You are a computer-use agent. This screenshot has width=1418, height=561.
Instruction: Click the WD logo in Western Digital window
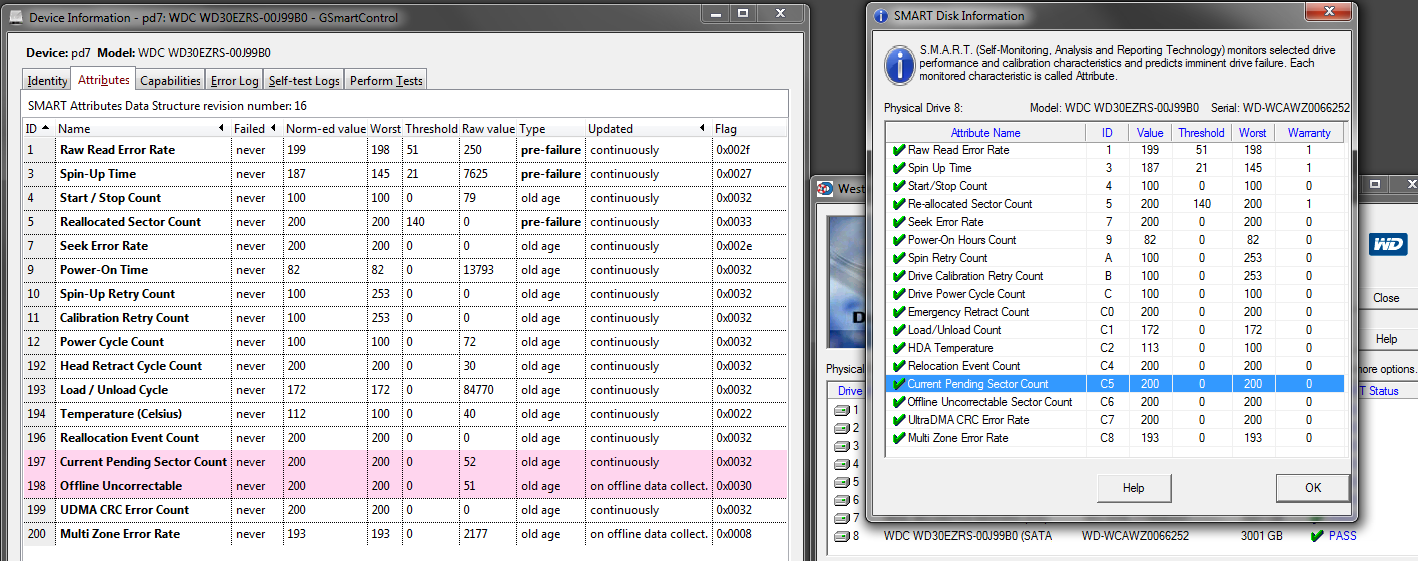(1390, 246)
